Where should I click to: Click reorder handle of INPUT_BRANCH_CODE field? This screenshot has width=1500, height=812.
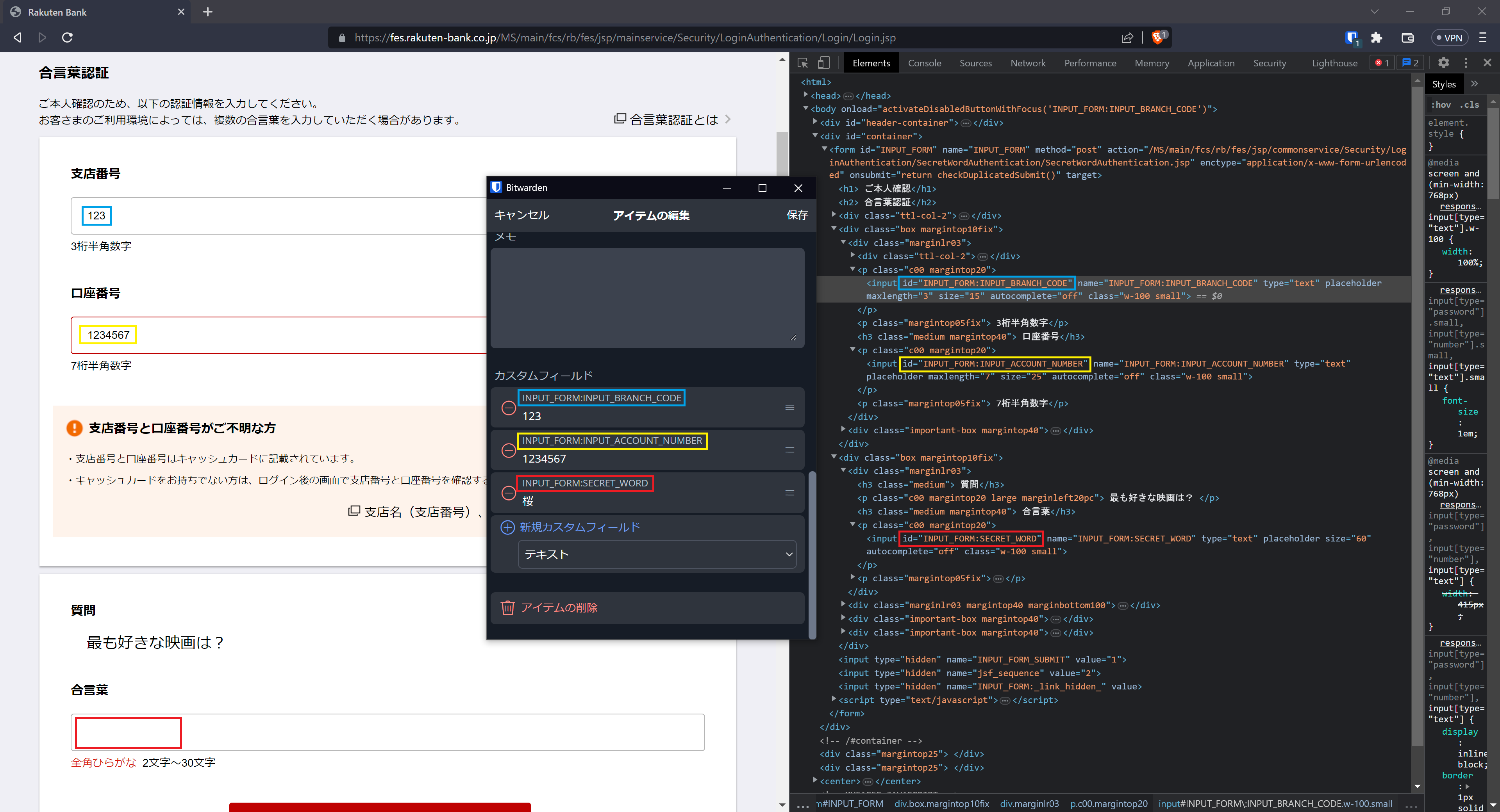pos(789,408)
